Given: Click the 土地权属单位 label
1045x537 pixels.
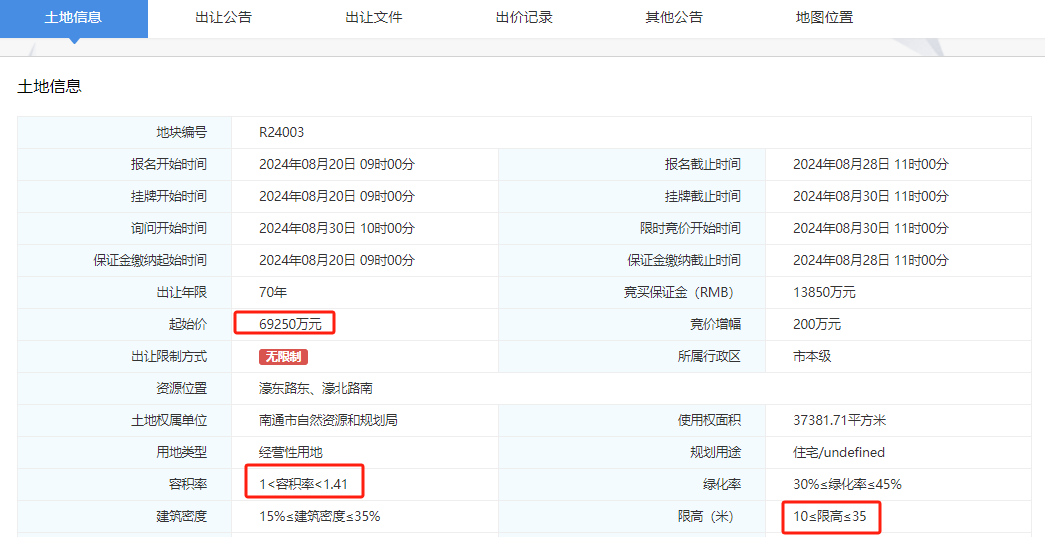Looking at the screenshot, I should [x=169, y=420].
